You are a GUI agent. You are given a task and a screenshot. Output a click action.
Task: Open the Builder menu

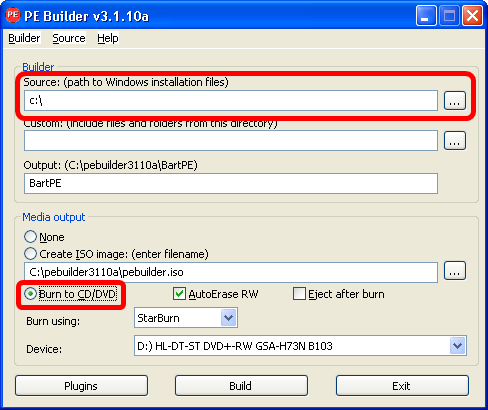point(24,38)
